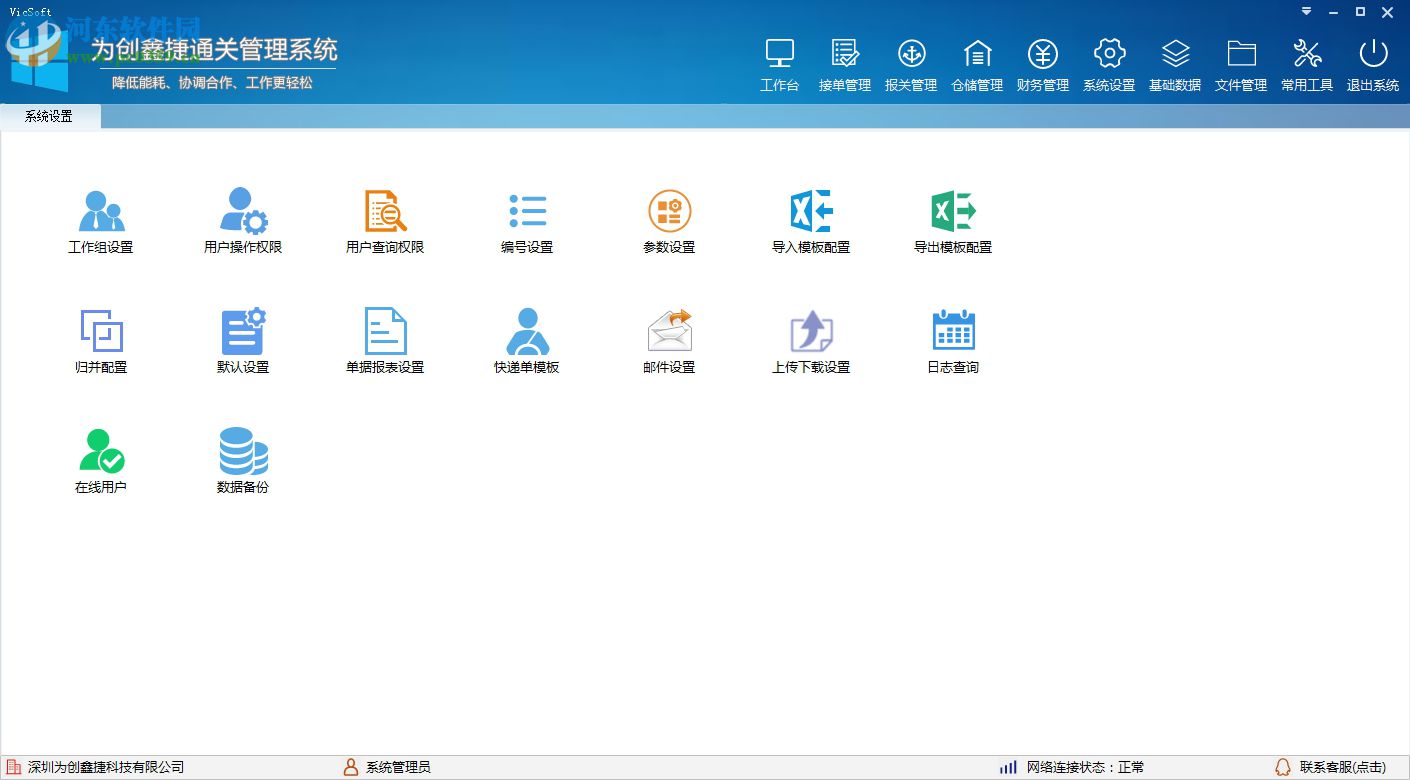The image size is (1410, 780).
Task: Open 归并配置 merge configuration
Action: pyautogui.click(x=101, y=342)
